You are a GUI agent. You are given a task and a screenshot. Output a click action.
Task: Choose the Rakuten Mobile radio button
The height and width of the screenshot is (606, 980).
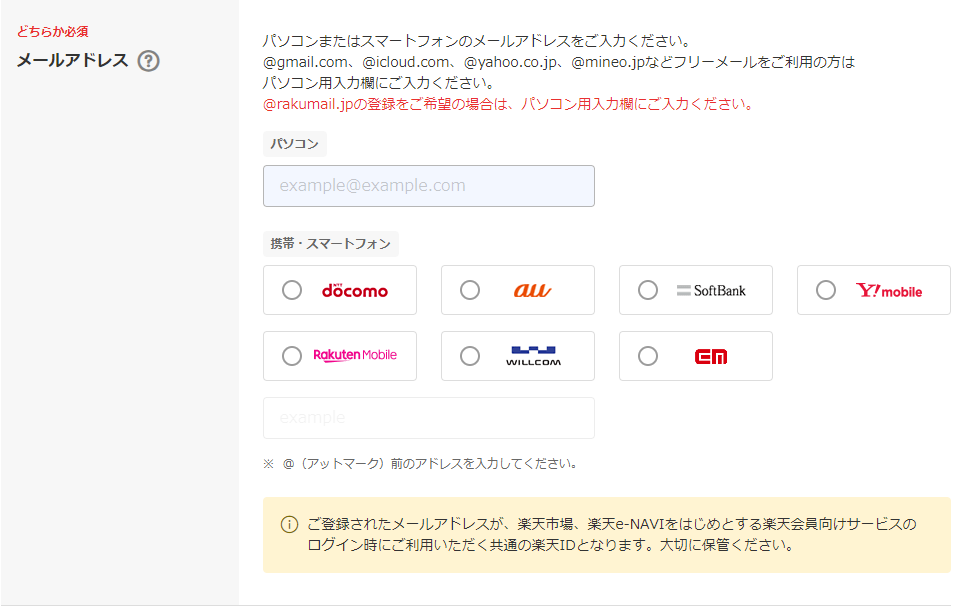[292, 356]
